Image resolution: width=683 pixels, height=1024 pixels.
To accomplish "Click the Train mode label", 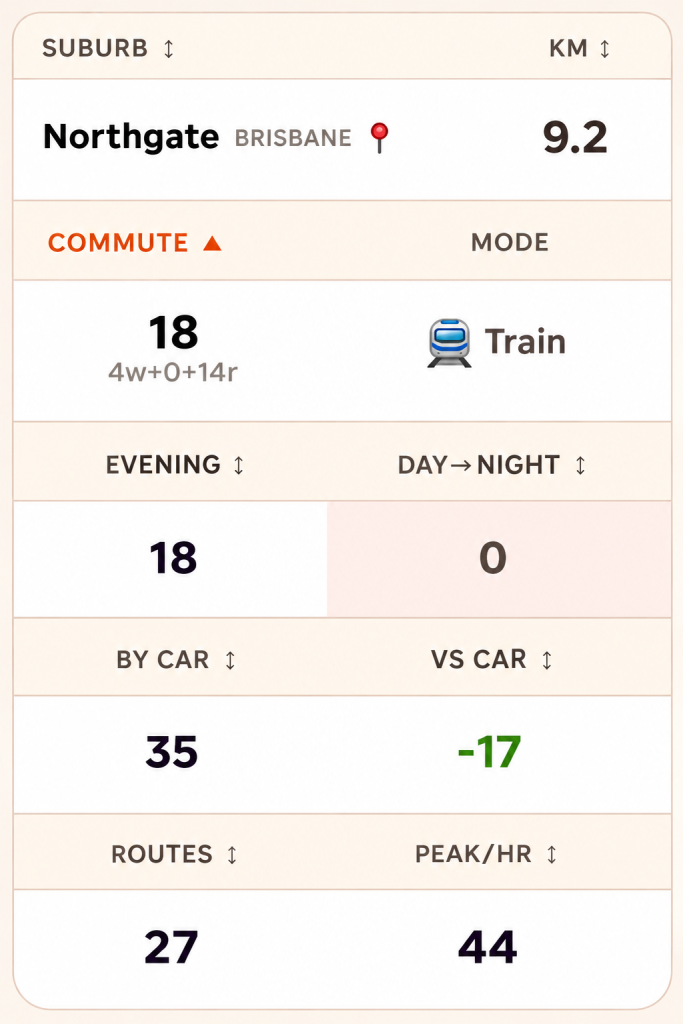I will pyautogui.click(x=526, y=342).
